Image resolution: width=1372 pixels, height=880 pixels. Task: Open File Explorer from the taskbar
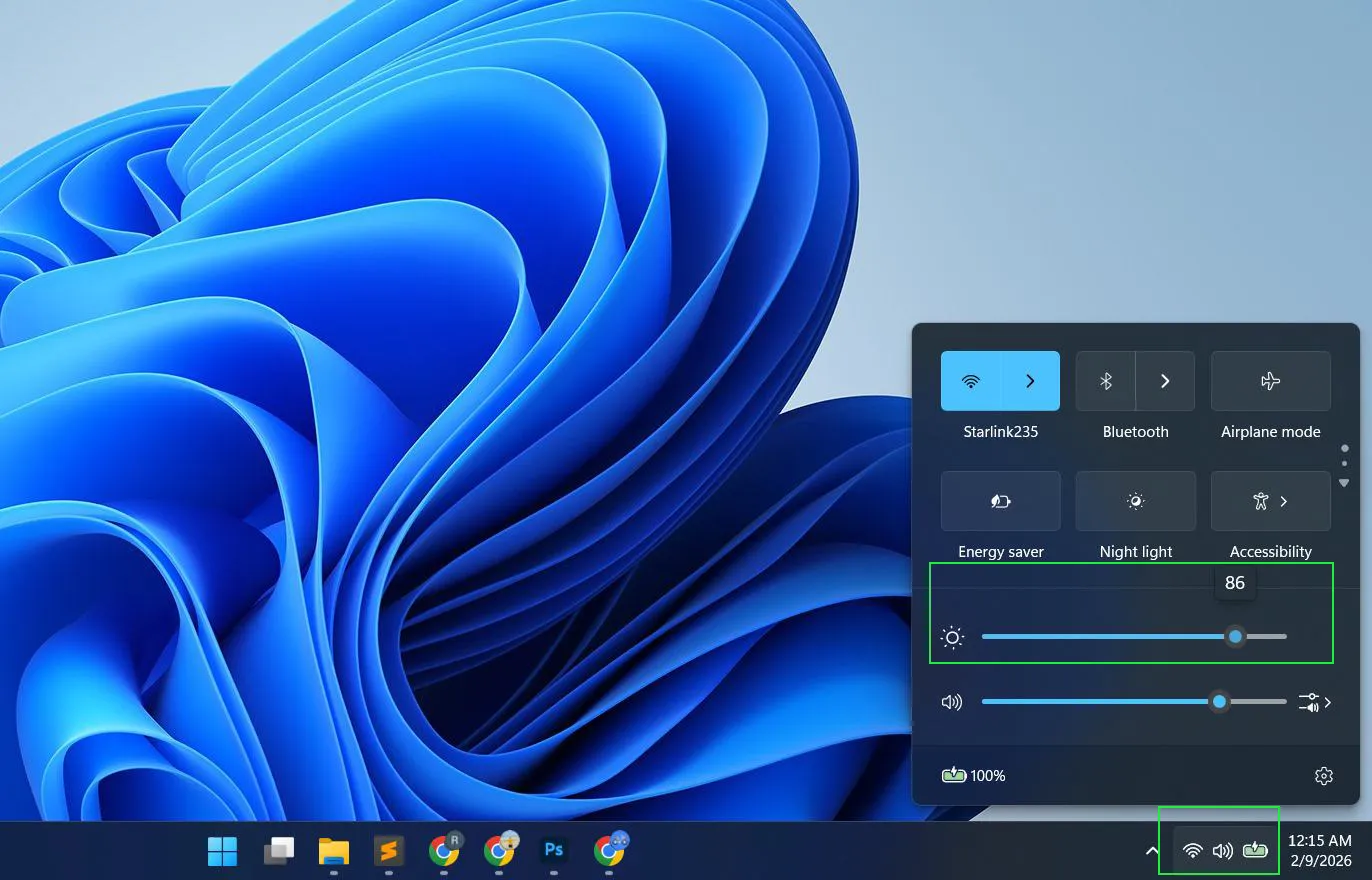(x=333, y=851)
